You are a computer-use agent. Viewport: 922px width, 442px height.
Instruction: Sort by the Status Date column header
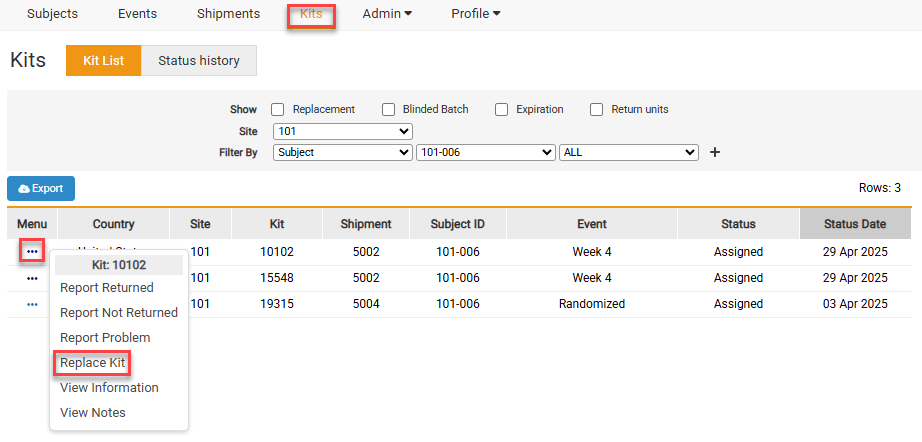[855, 224]
